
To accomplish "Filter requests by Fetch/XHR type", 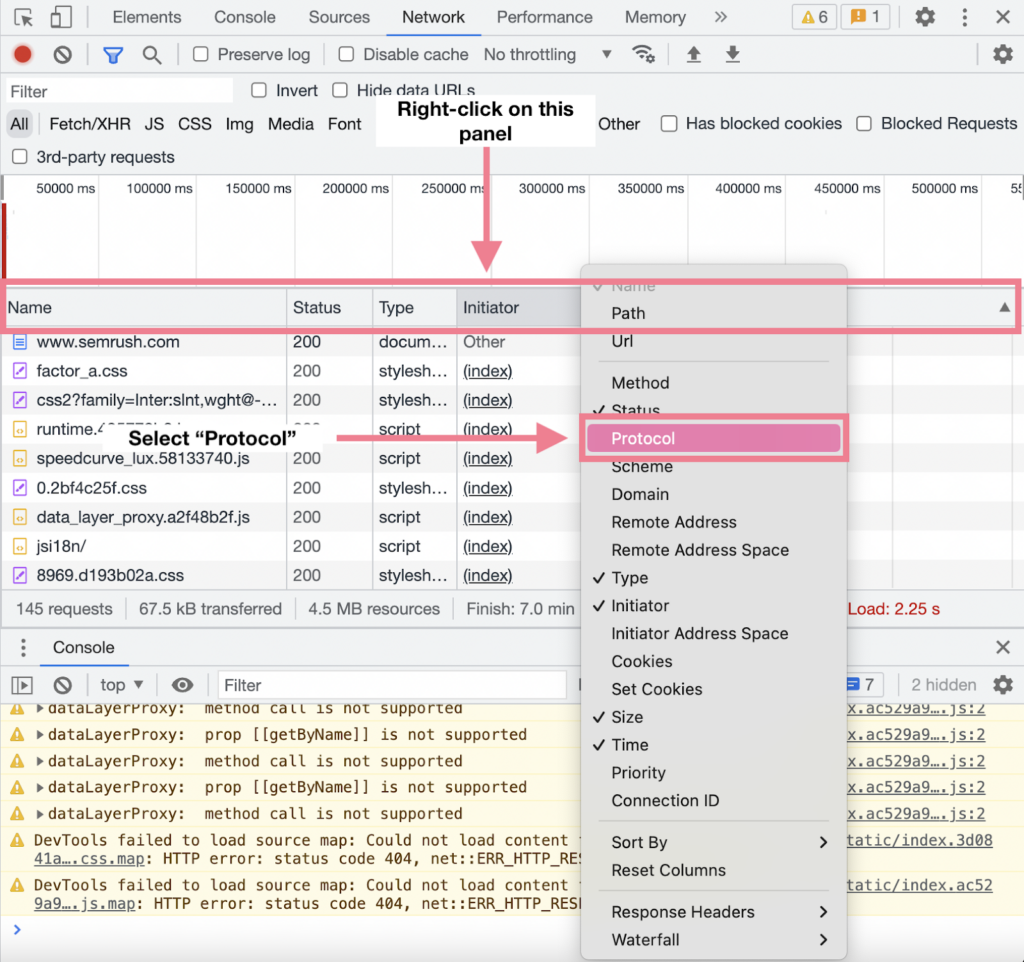I will point(89,124).
